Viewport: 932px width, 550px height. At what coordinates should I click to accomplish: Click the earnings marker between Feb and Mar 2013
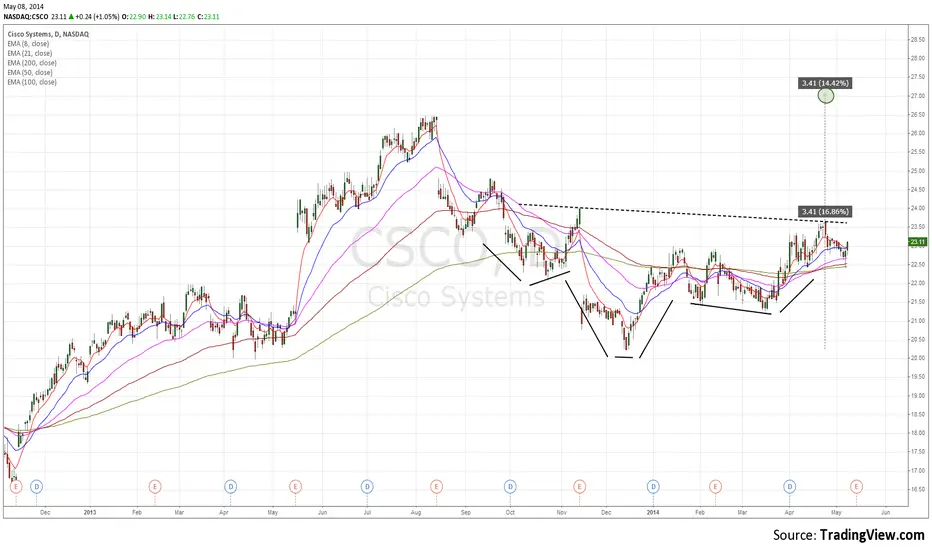point(155,486)
